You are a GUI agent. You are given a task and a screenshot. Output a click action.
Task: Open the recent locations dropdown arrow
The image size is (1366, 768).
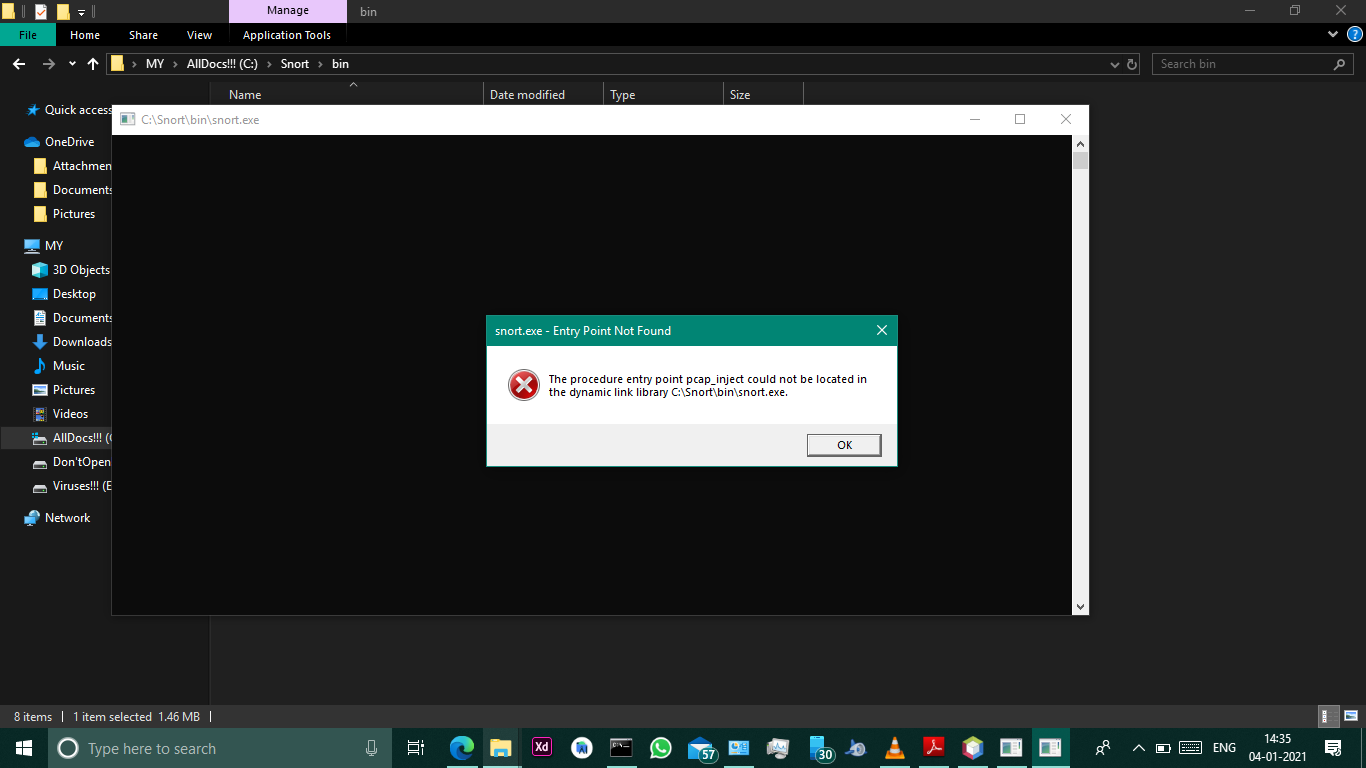click(72, 64)
